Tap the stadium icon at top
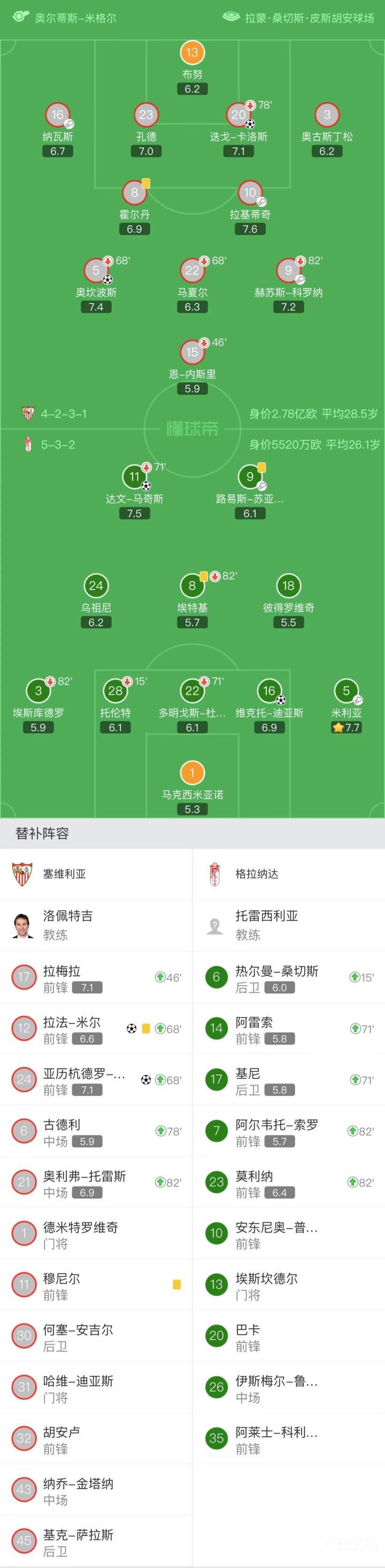 pos(231,17)
